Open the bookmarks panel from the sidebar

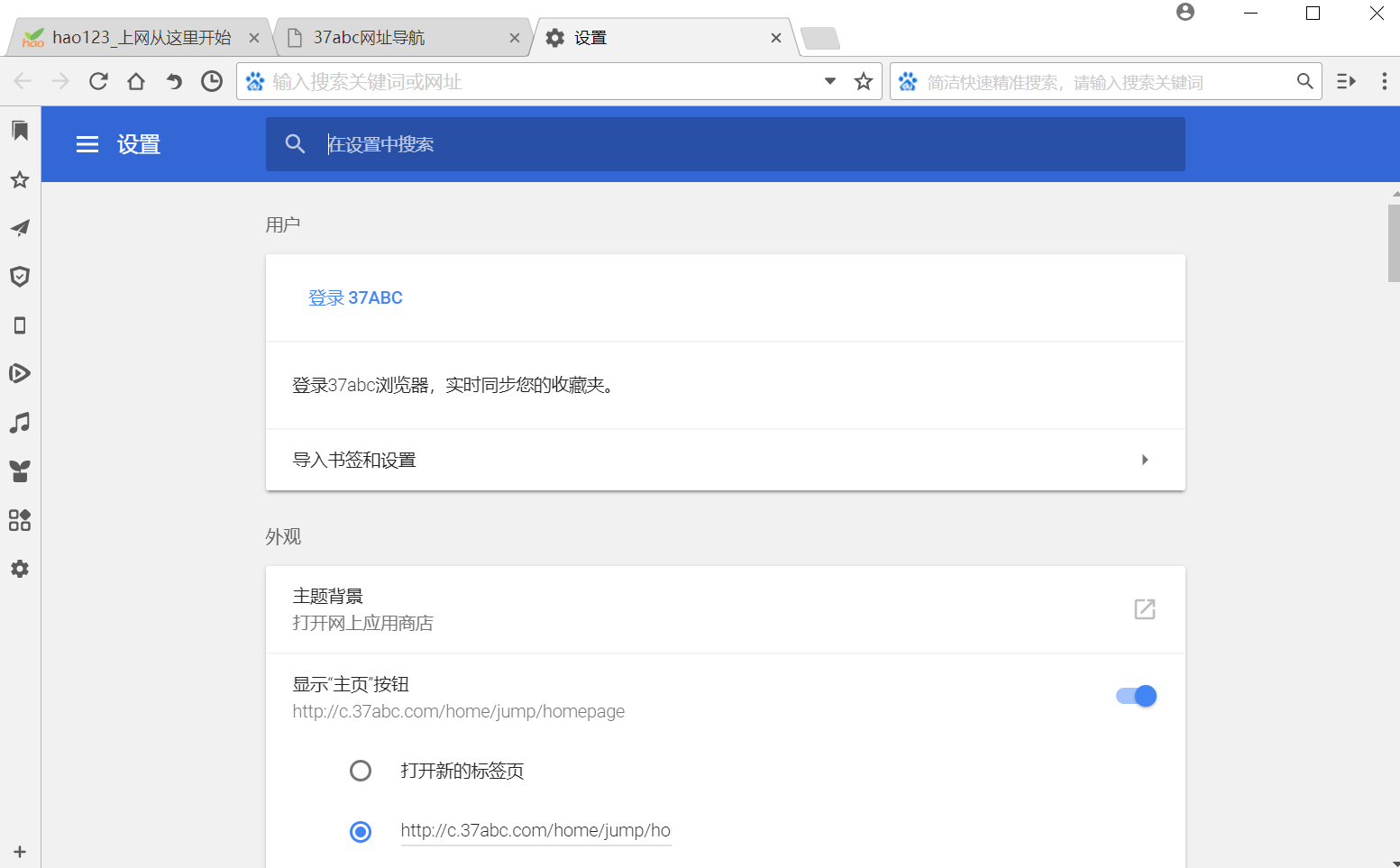click(20, 131)
